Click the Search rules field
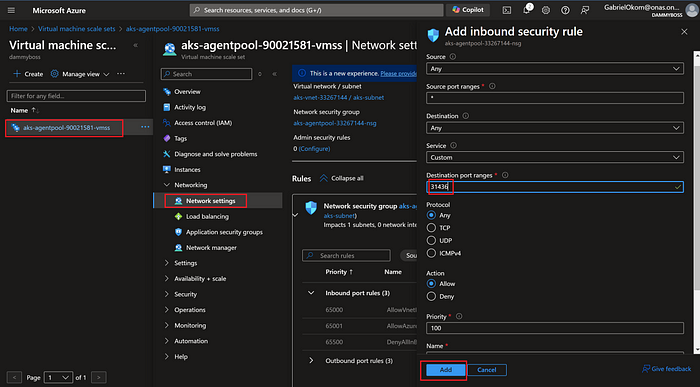The height and width of the screenshot is (387, 700). coord(346,256)
